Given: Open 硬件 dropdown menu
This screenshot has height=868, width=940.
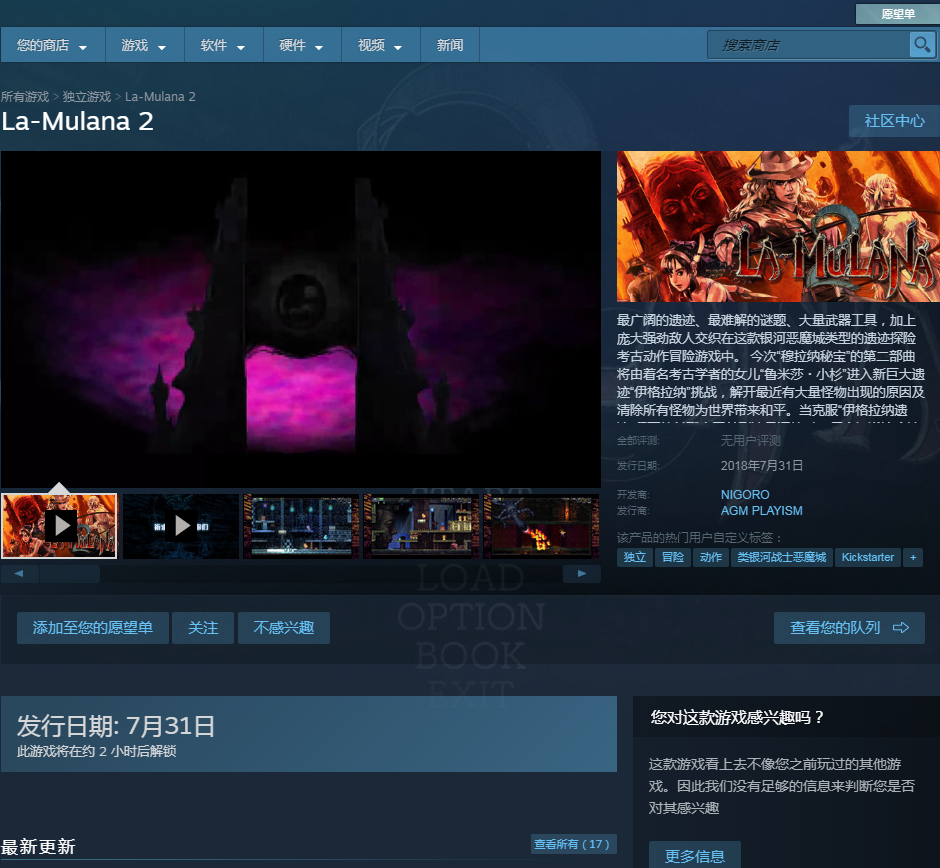Looking at the screenshot, I should click(x=302, y=45).
